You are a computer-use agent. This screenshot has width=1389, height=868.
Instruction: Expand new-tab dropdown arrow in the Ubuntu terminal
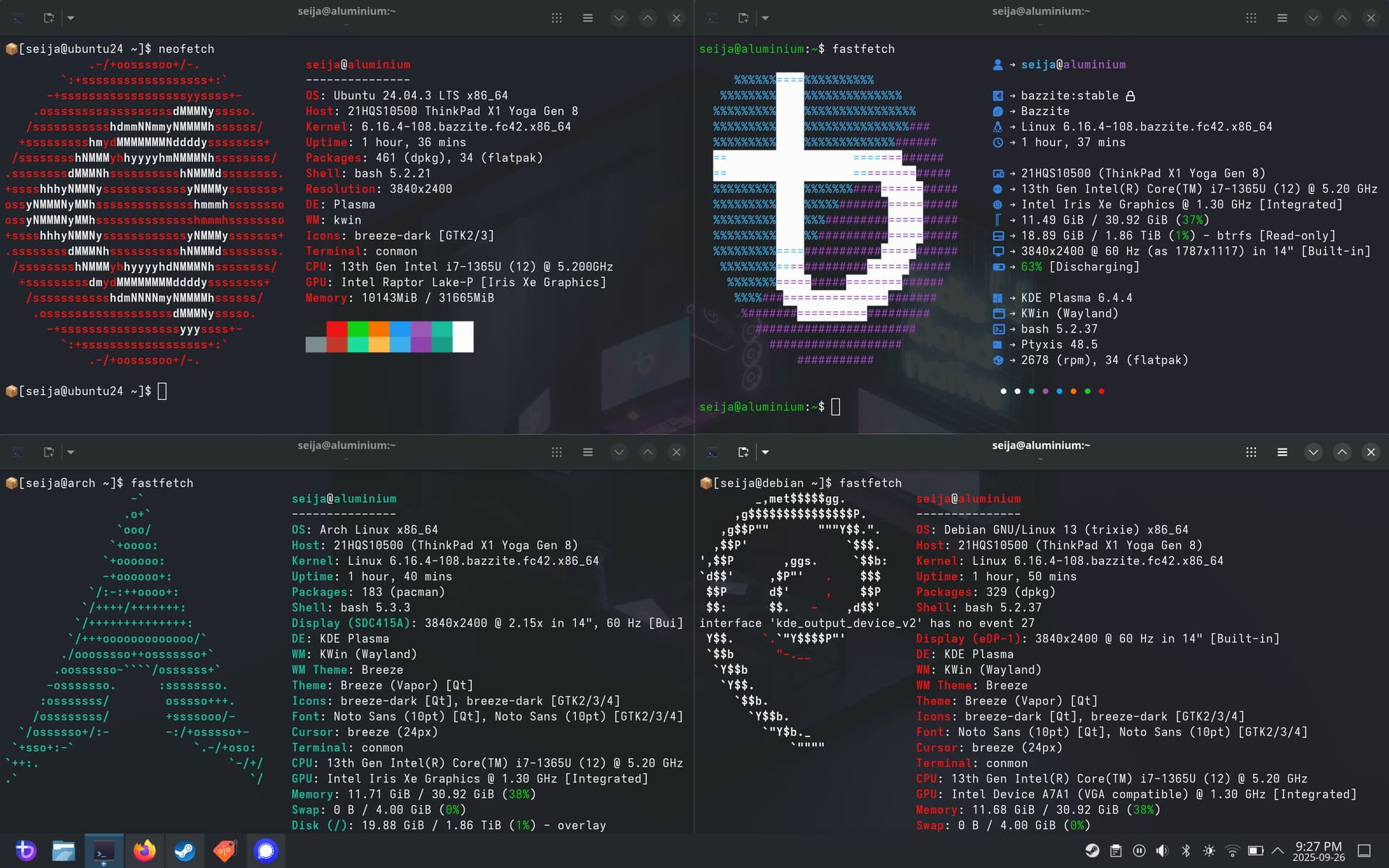pos(71,18)
